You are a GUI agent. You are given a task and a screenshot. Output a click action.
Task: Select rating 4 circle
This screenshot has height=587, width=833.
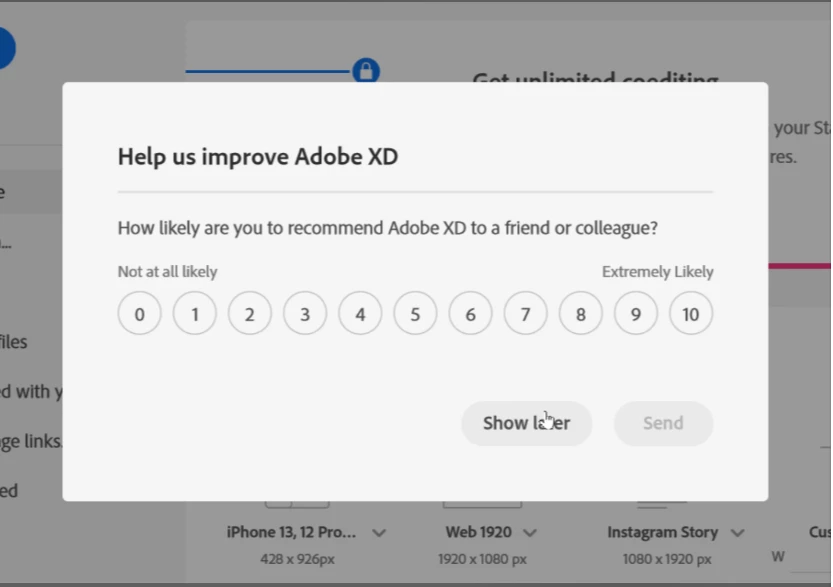click(x=360, y=313)
